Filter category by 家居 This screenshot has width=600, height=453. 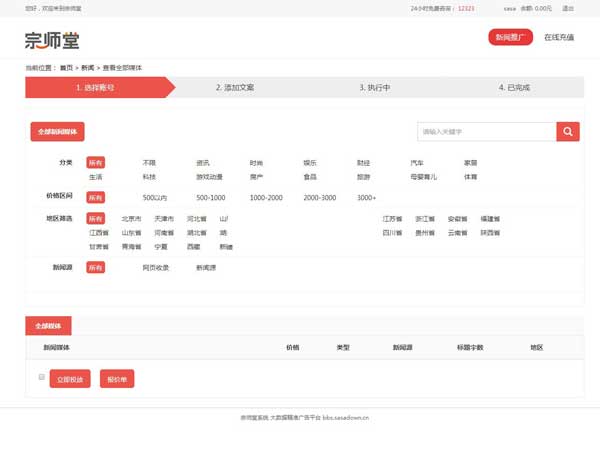471,163
